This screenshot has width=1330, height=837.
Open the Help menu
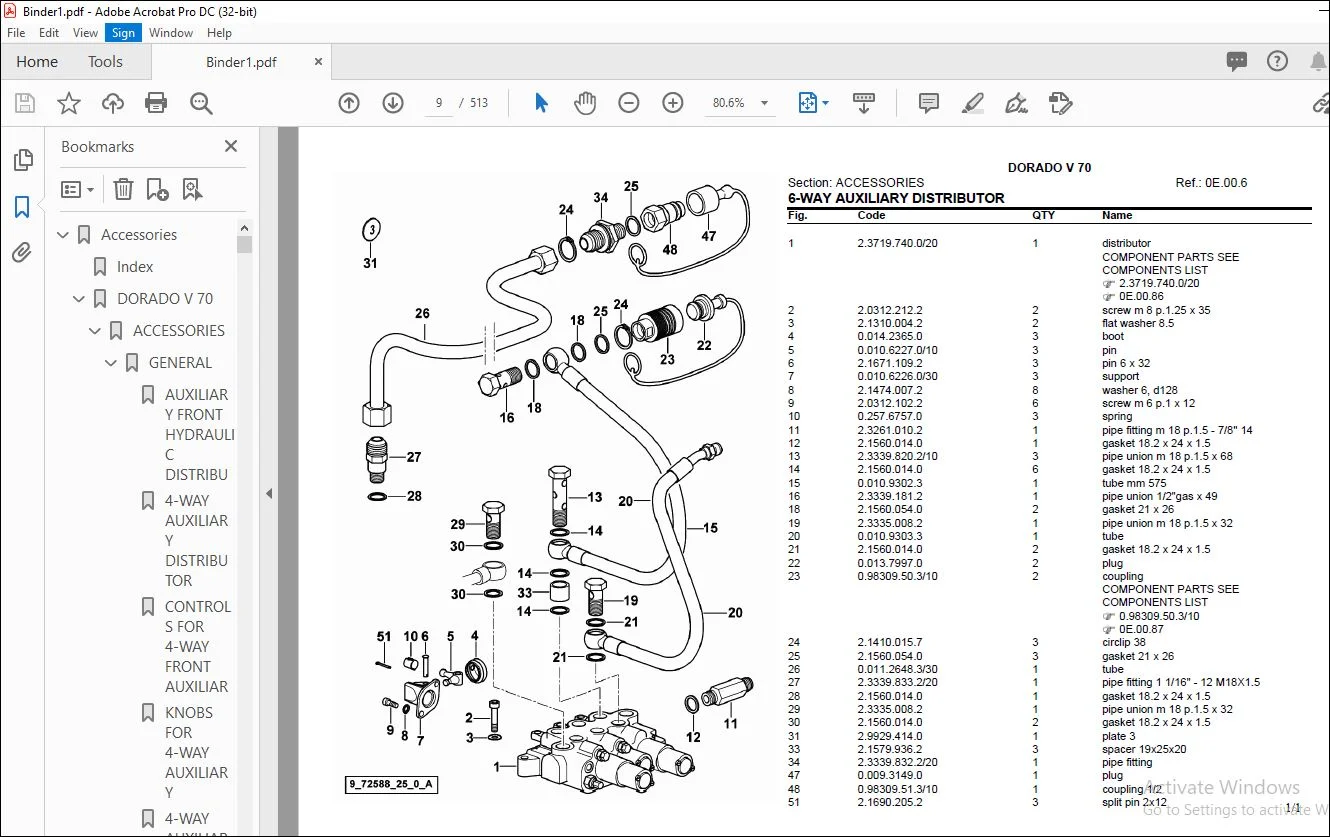tap(219, 33)
